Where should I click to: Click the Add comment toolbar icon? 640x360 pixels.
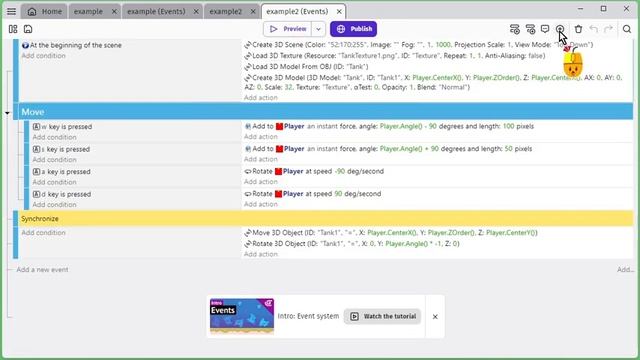(x=545, y=29)
